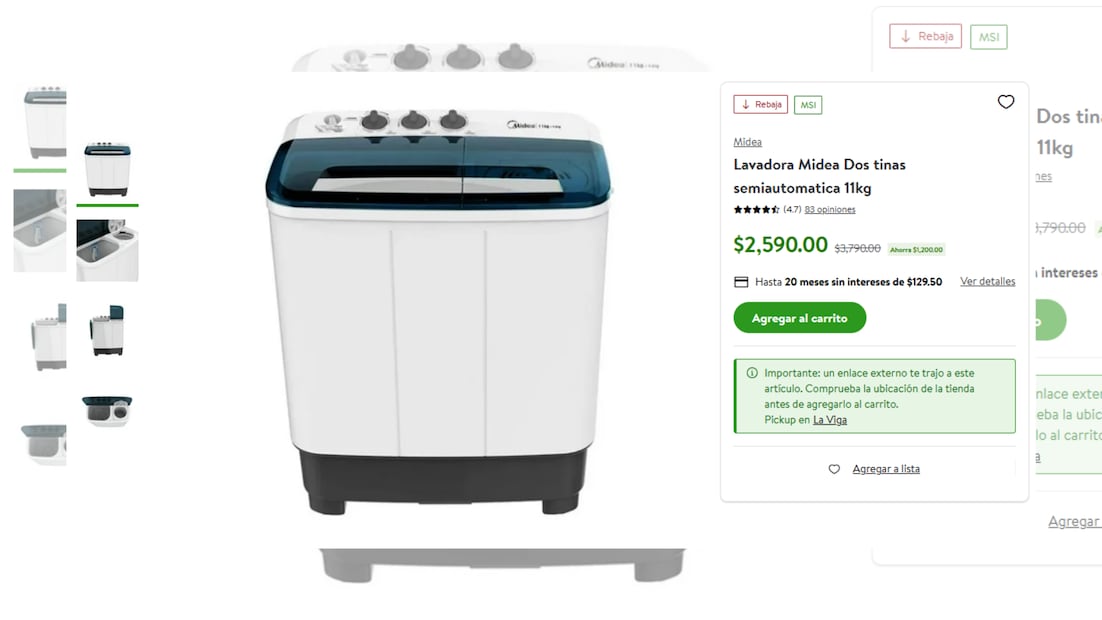Select the top-view washer thumbnail
Viewport: 1102px width, 620px height.
[108, 411]
